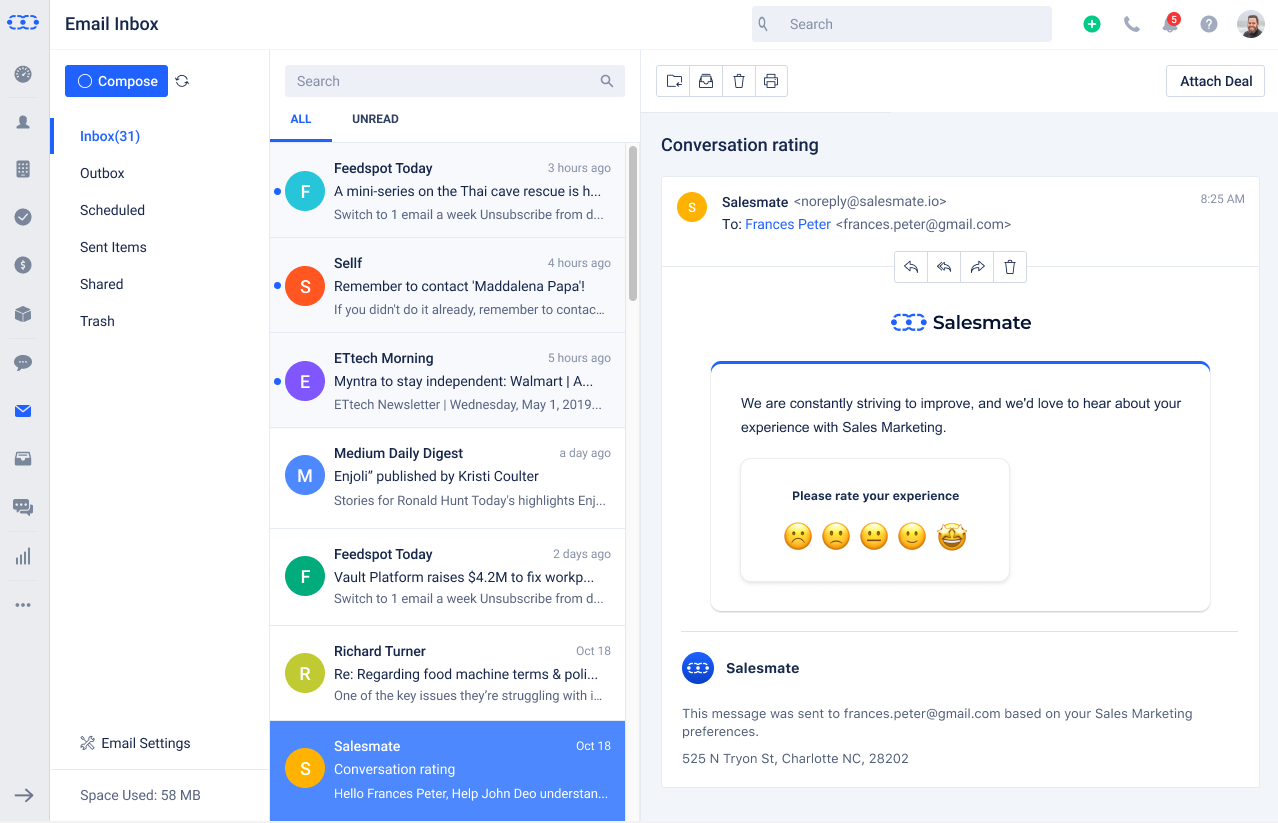Forward the Salesmate message

coord(977,267)
